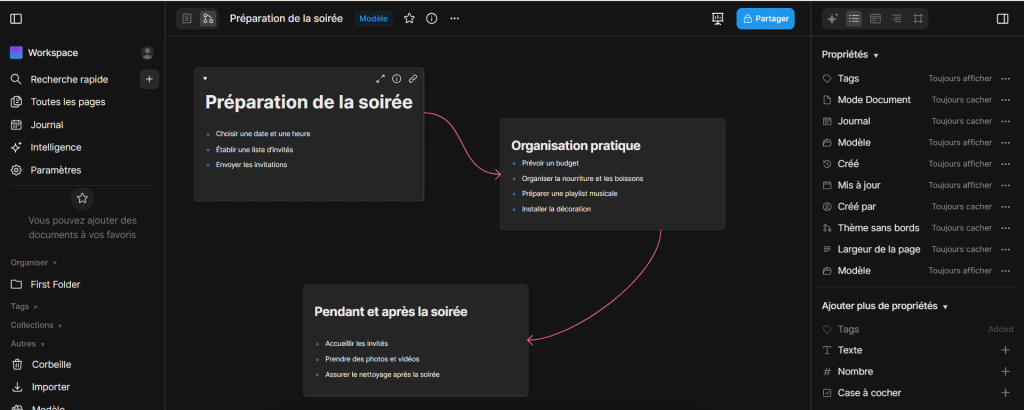1024x410 pixels.
Task: Switch to edgeless mode in the editor toggle
Action: tap(208, 18)
